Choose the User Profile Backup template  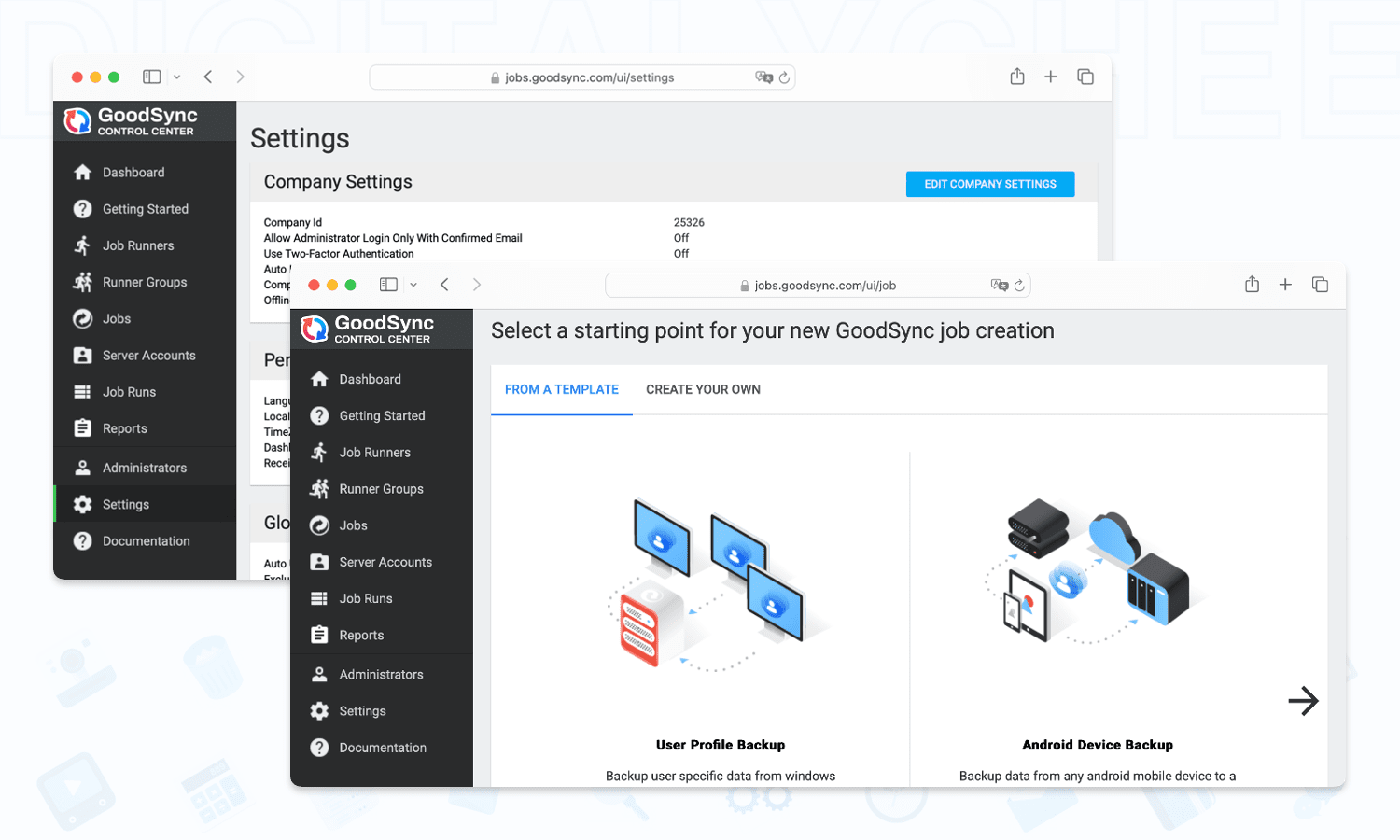click(x=720, y=745)
